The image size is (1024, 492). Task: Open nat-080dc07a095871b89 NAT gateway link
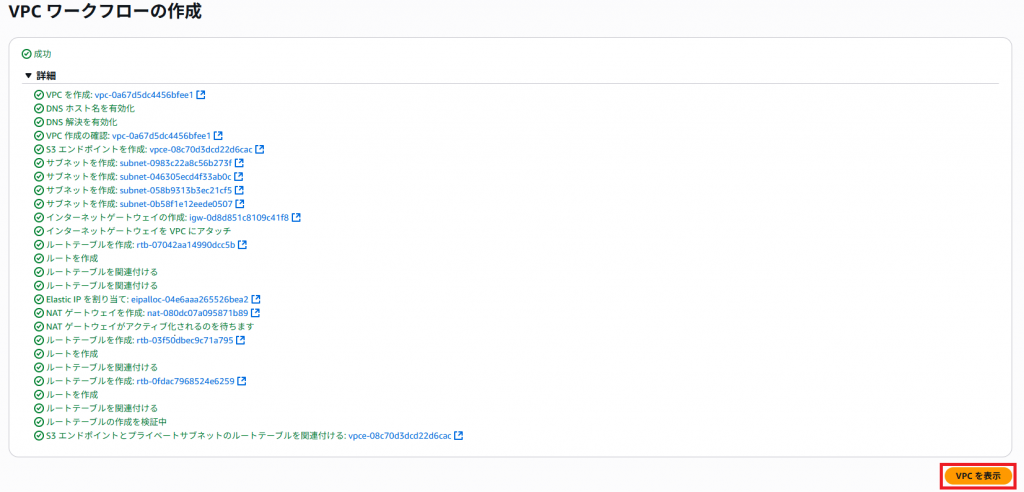[x=197, y=313]
